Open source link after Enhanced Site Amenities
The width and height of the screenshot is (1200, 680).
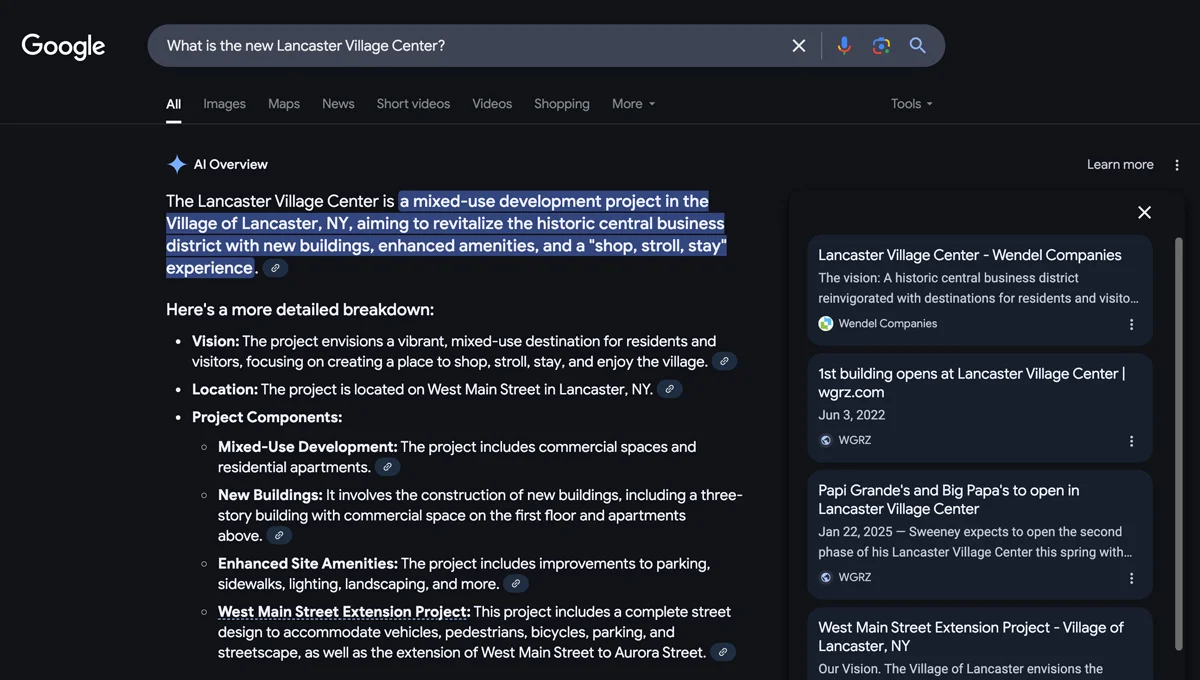point(516,584)
